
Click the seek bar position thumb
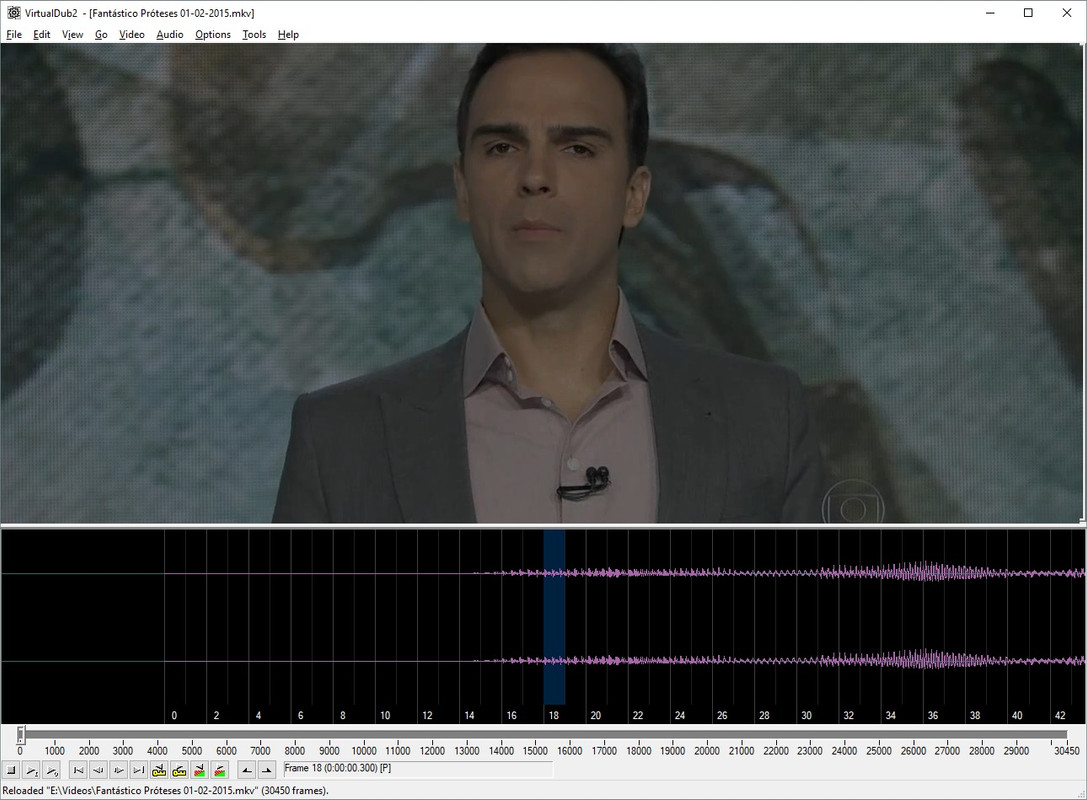point(21,734)
